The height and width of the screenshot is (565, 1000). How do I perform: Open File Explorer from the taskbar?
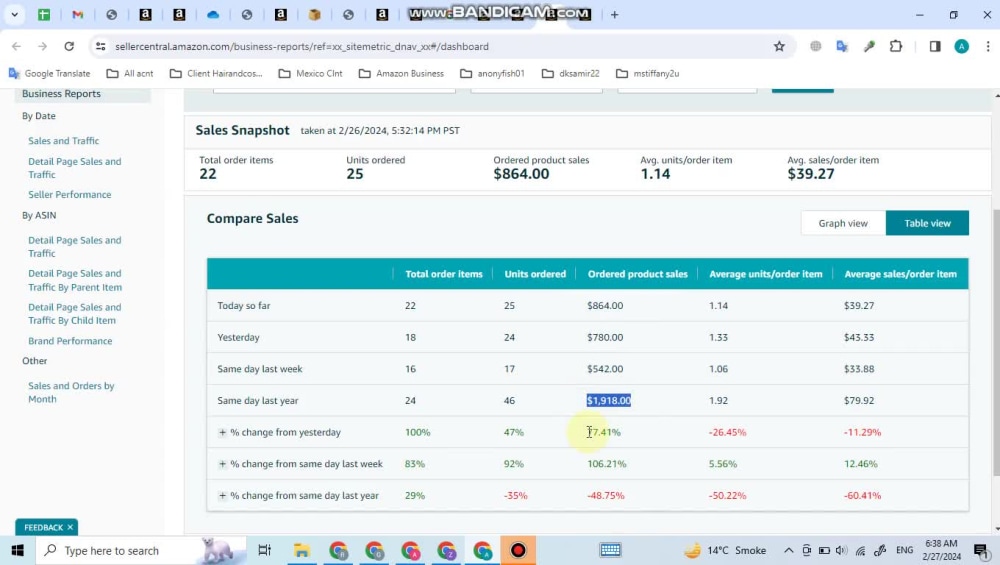[302, 550]
